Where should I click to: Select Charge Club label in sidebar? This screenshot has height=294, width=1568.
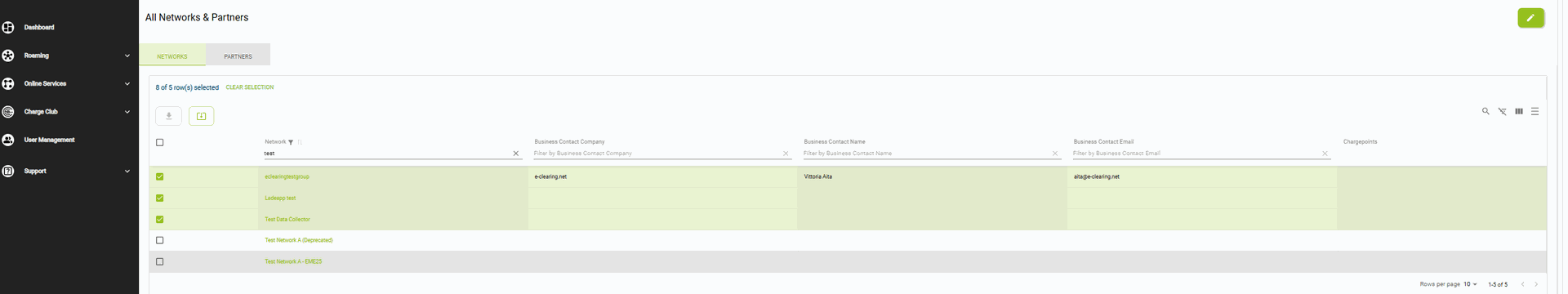coord(41,112)
